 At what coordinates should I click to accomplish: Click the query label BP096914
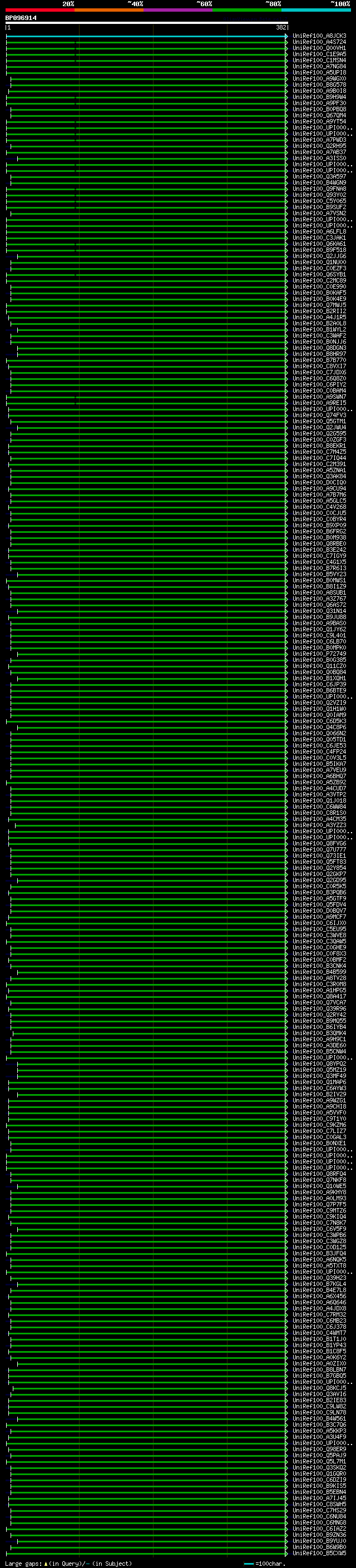pos(21,18)
